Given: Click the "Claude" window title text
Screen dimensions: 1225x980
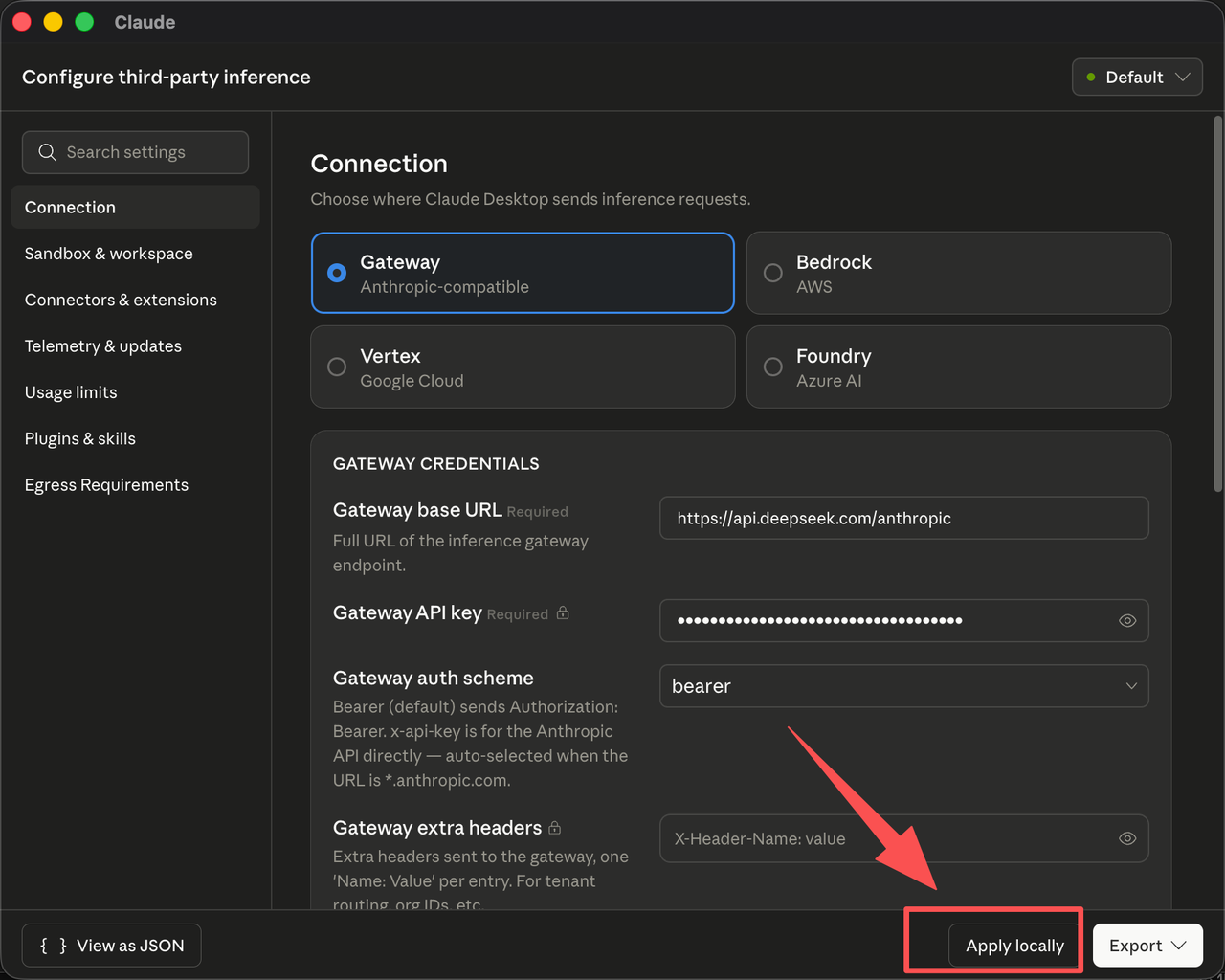Looking at the screenshot, I should pyautogui.click(x=145, y=22).
